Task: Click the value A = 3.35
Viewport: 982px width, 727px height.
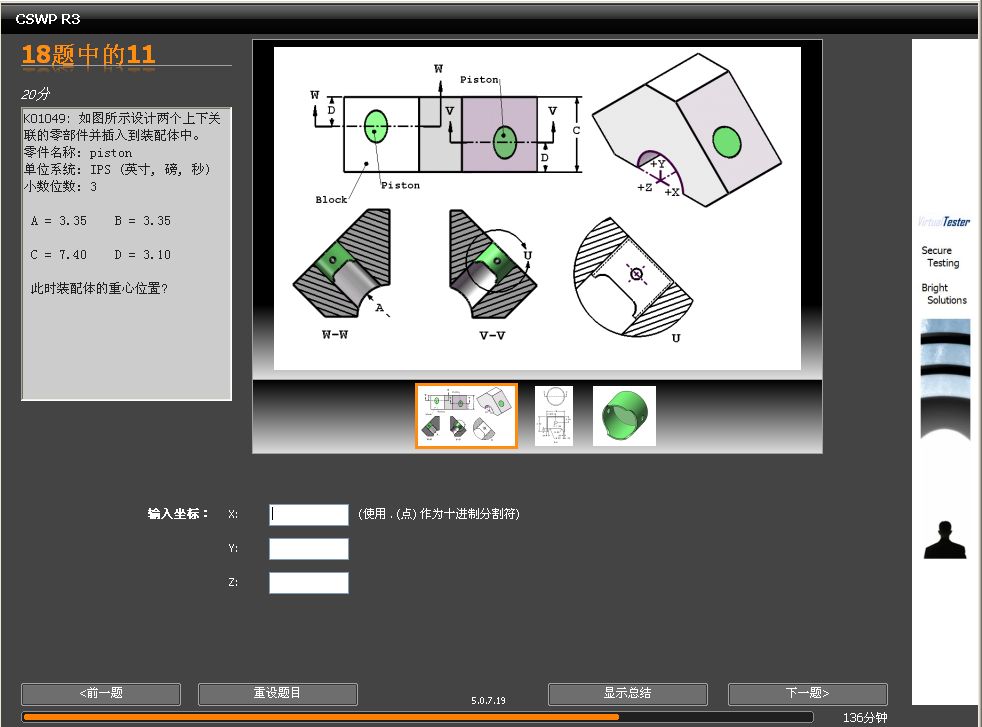Action: tap(59, 221)
